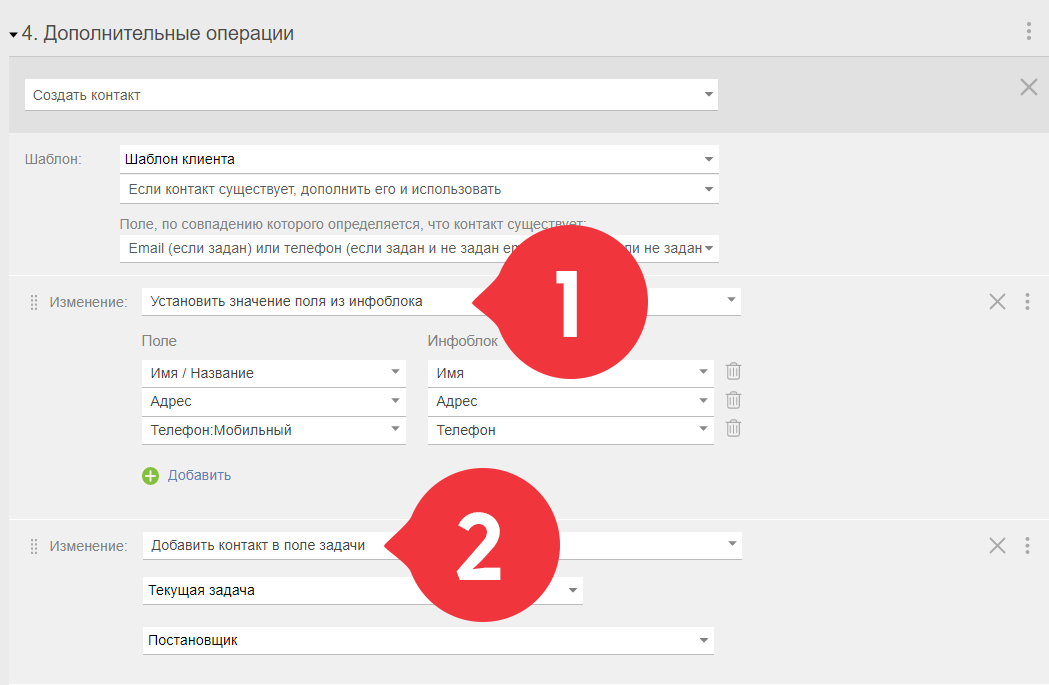This screenshot has width=1049, height=685.
Task: Remove the Телефон mapping with its trash icon
Action: pyautogui.click(x=733, y=428)
